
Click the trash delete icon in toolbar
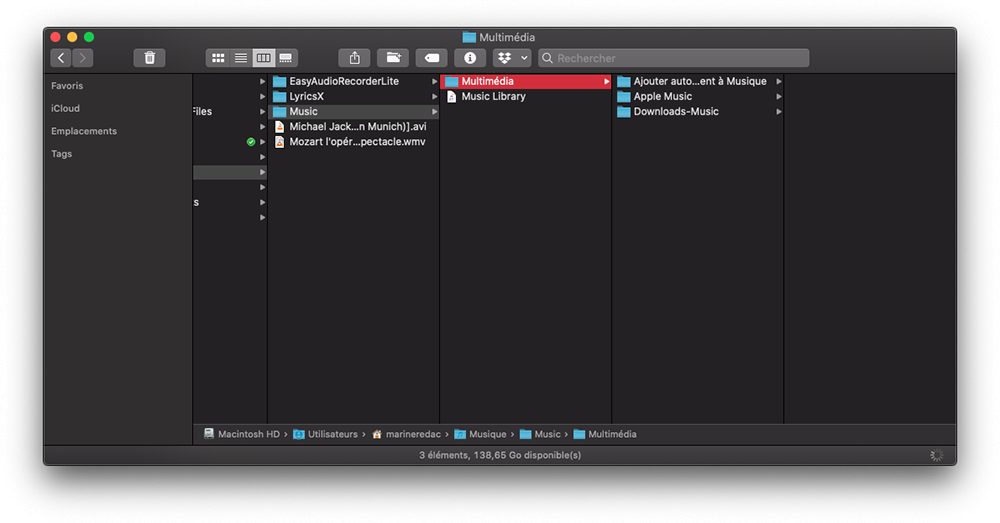[149, 58]
